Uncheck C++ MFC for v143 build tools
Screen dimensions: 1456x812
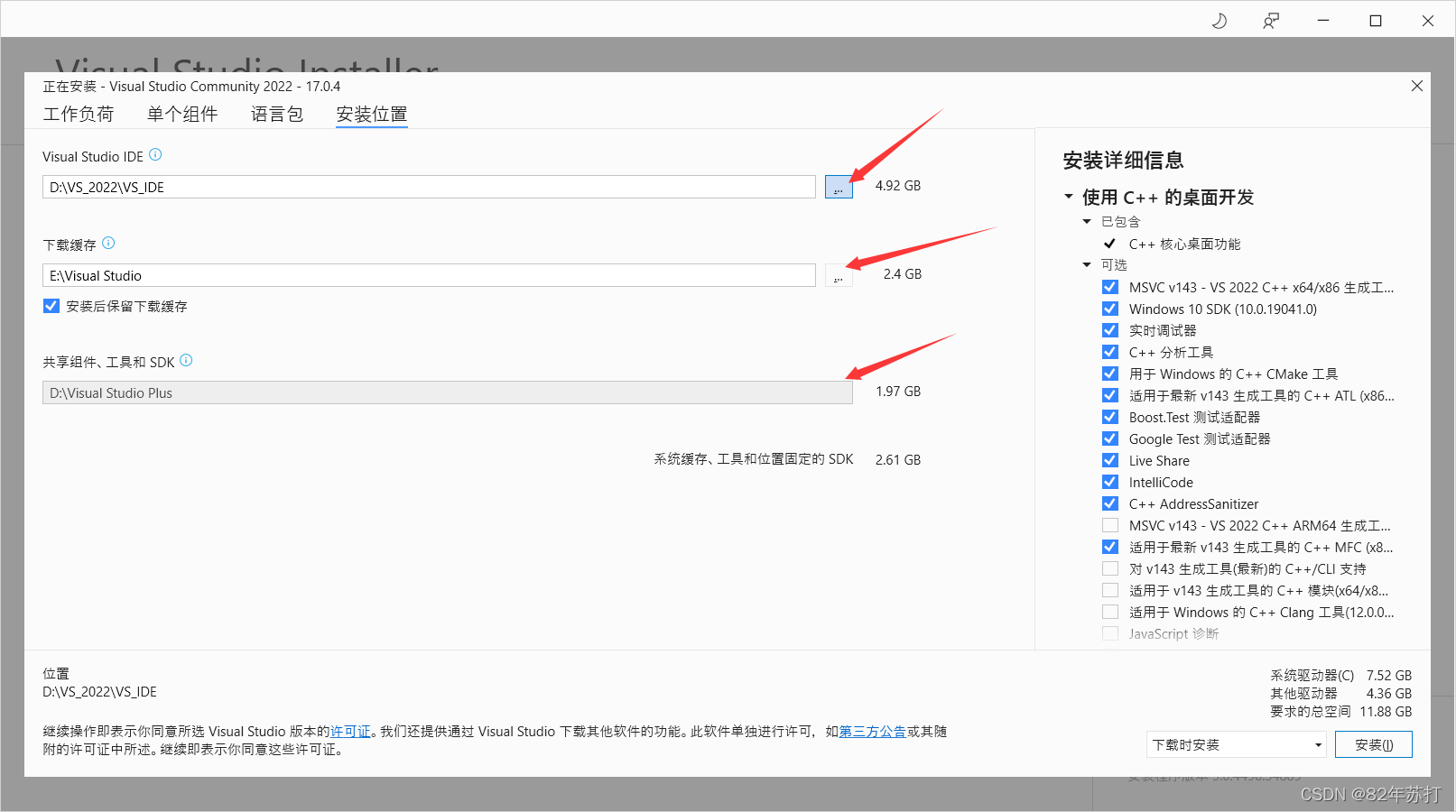(x=1110, y=547)
